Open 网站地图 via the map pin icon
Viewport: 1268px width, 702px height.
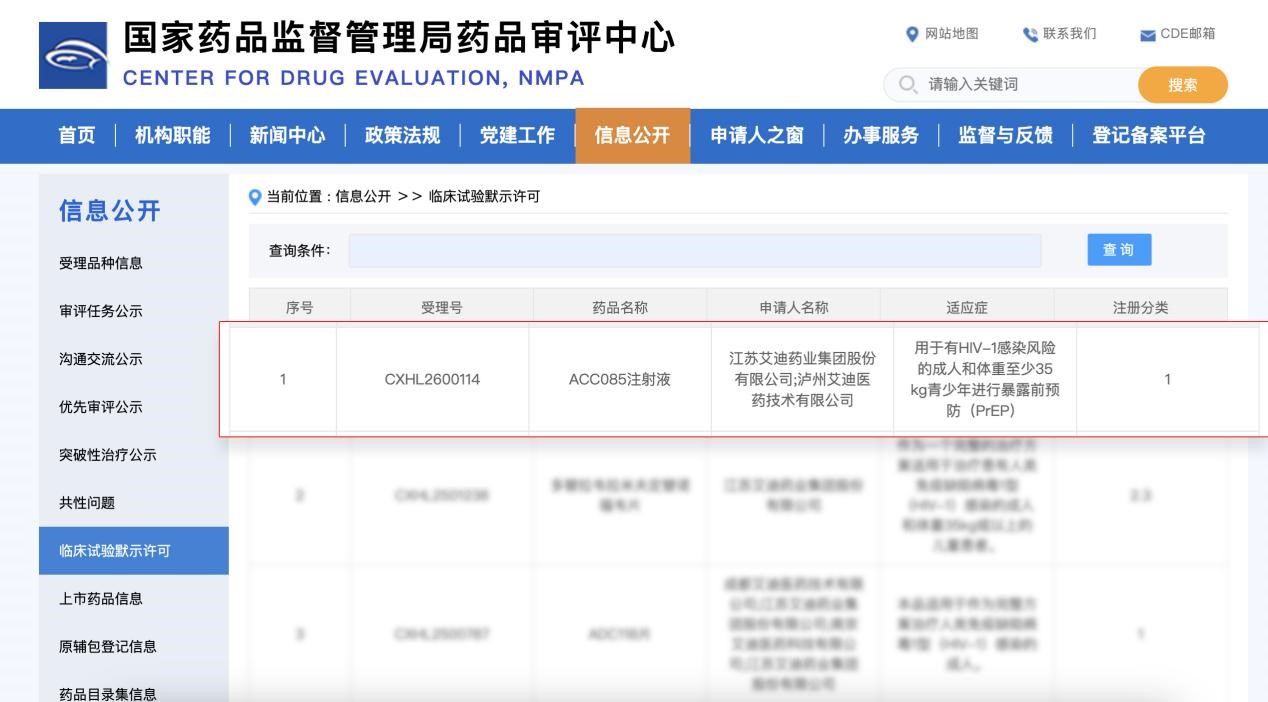[x=911, y=34]
